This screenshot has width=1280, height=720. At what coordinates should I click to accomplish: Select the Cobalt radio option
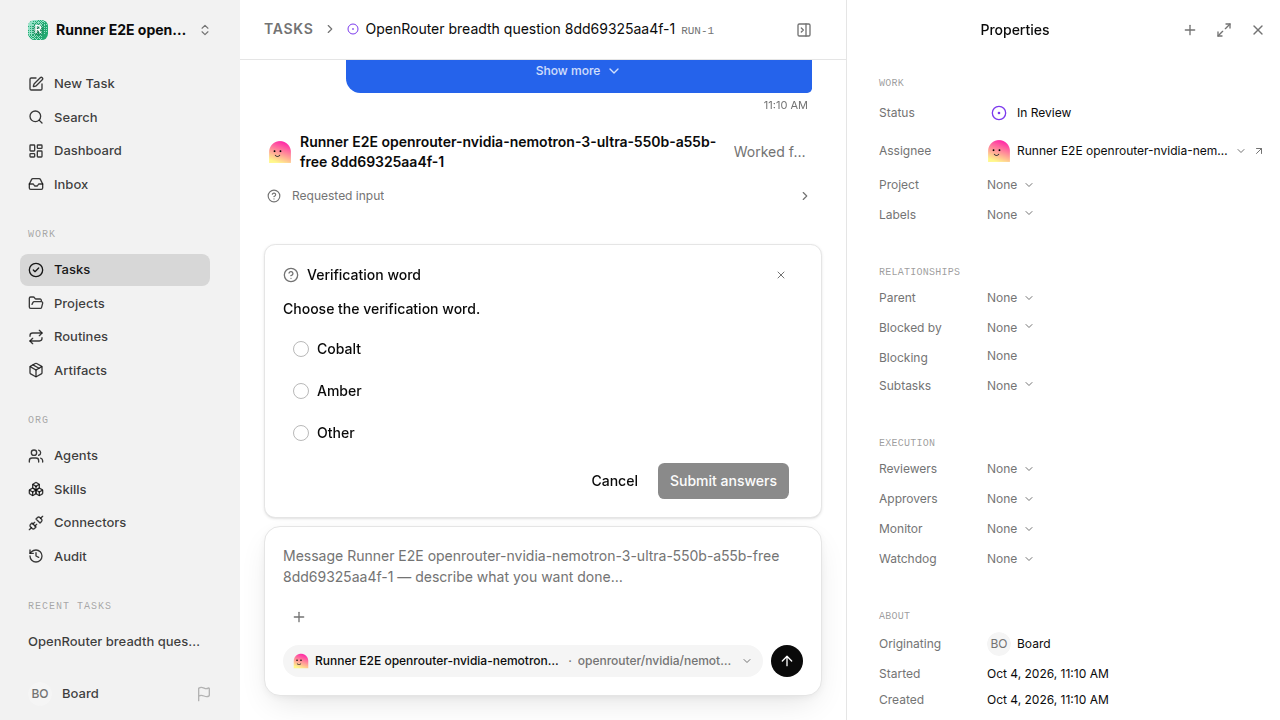click(301, 349)
